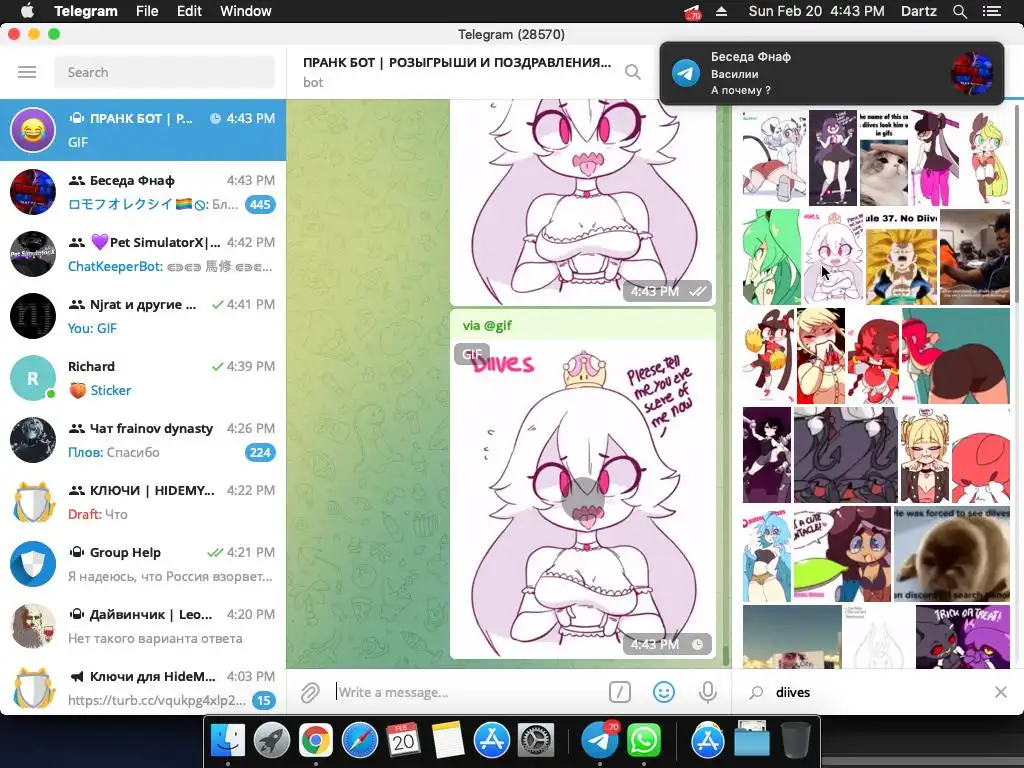Screen dimensions: 1024x768
Task: Open the Pet SimulatorX group chat
Action: [x=143, y=254]
